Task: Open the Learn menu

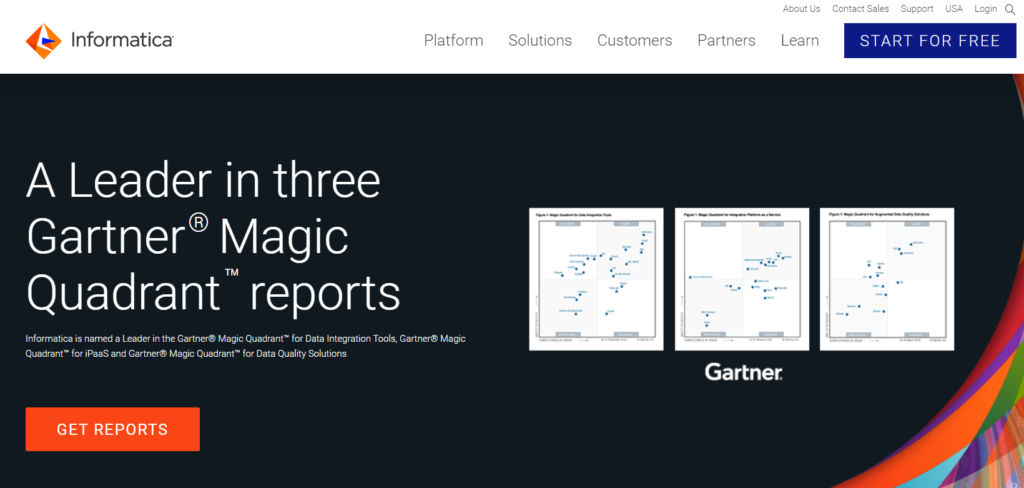Action: 799,41
